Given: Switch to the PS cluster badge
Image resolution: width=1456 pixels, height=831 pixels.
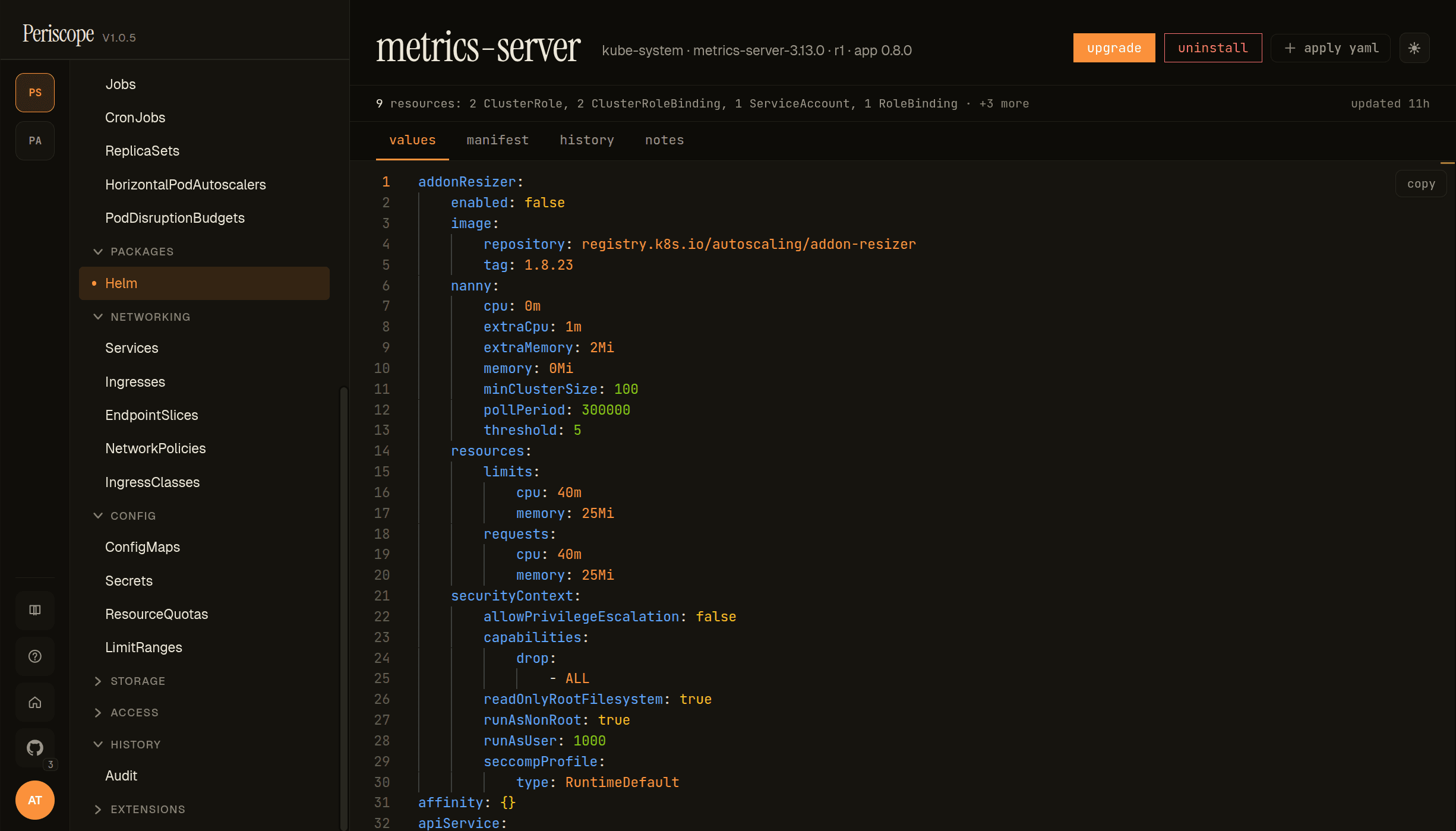Looking at the screenshot, I should click(x=35, y=93).
